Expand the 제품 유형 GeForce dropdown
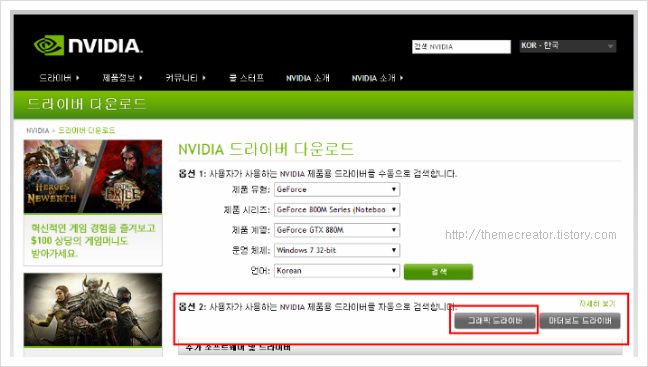The width and height of the screenshot is (648, 367). [x=337, y=190]
